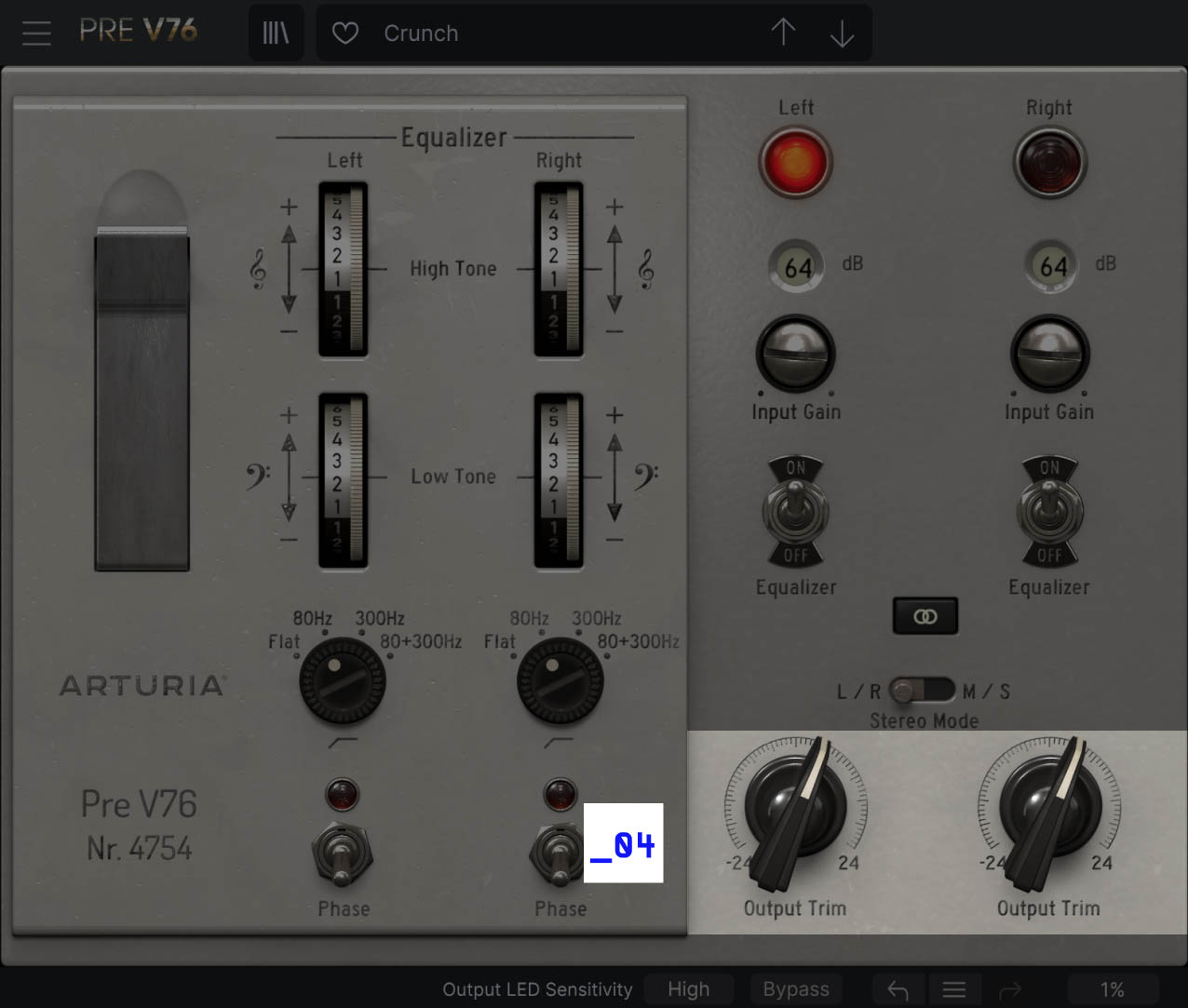Load the next preset with the down arrow
Screen dimensions: 1188x1008
click(842, 32)
